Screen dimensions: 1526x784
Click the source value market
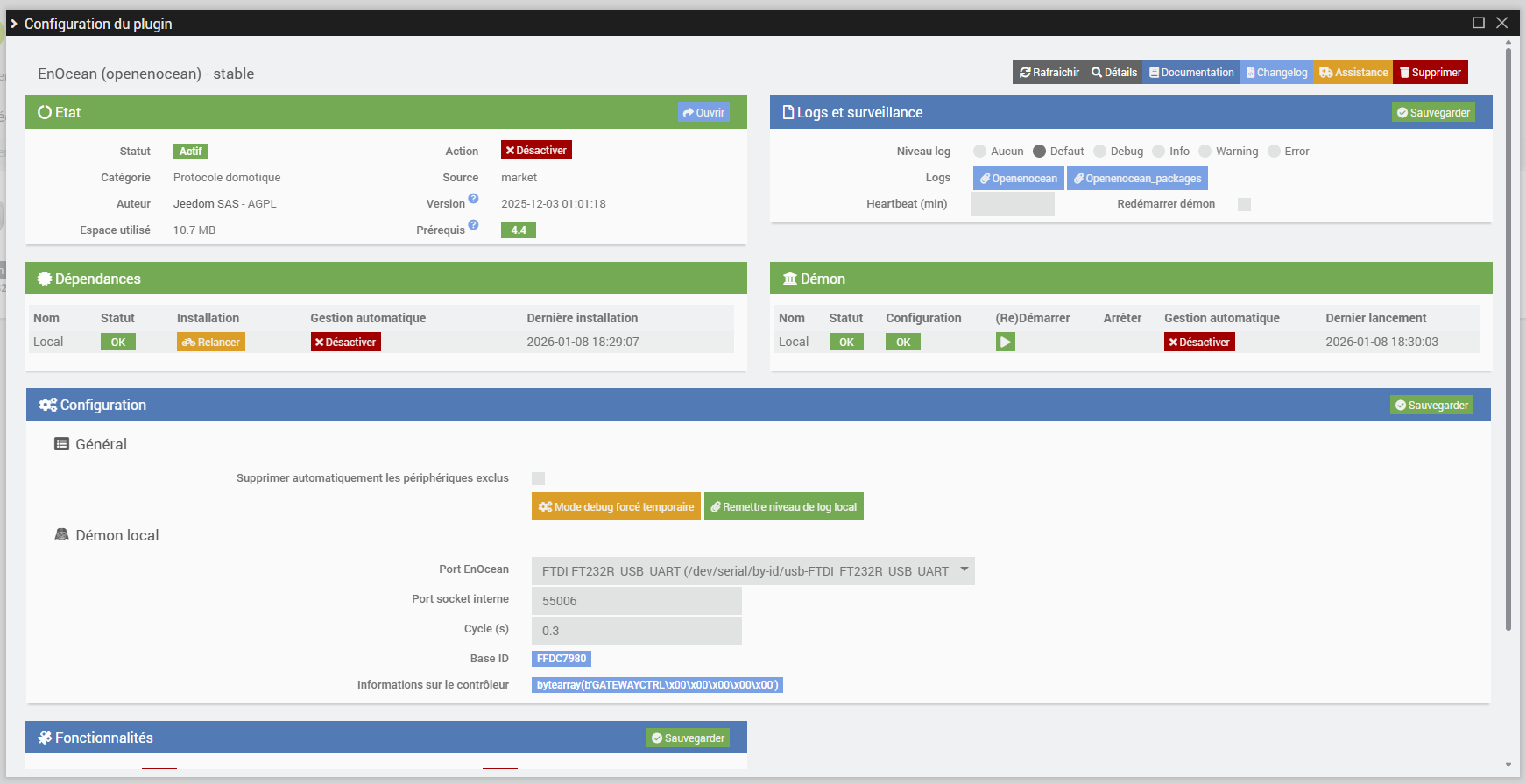[x=519, y=178]
